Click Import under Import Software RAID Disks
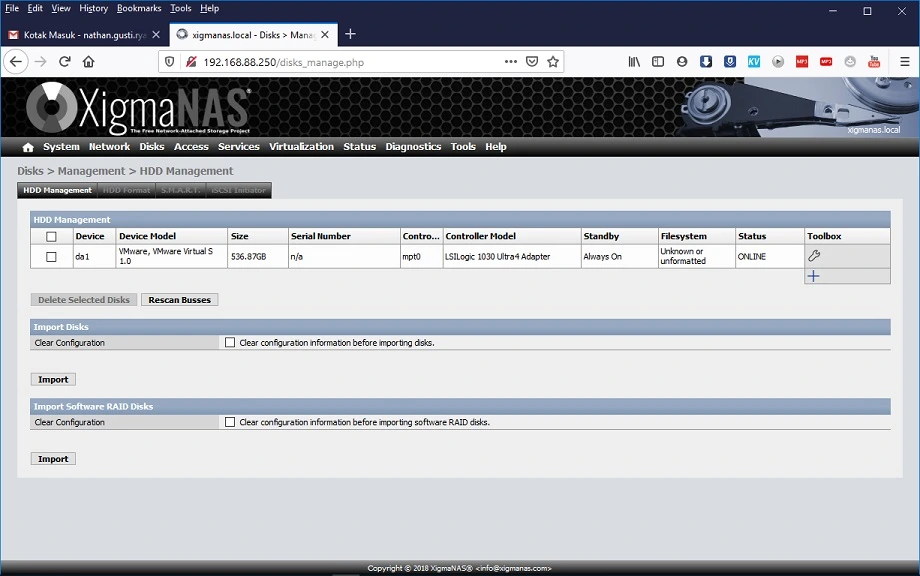Screen dimensions: 920x576 click(53, 459)
